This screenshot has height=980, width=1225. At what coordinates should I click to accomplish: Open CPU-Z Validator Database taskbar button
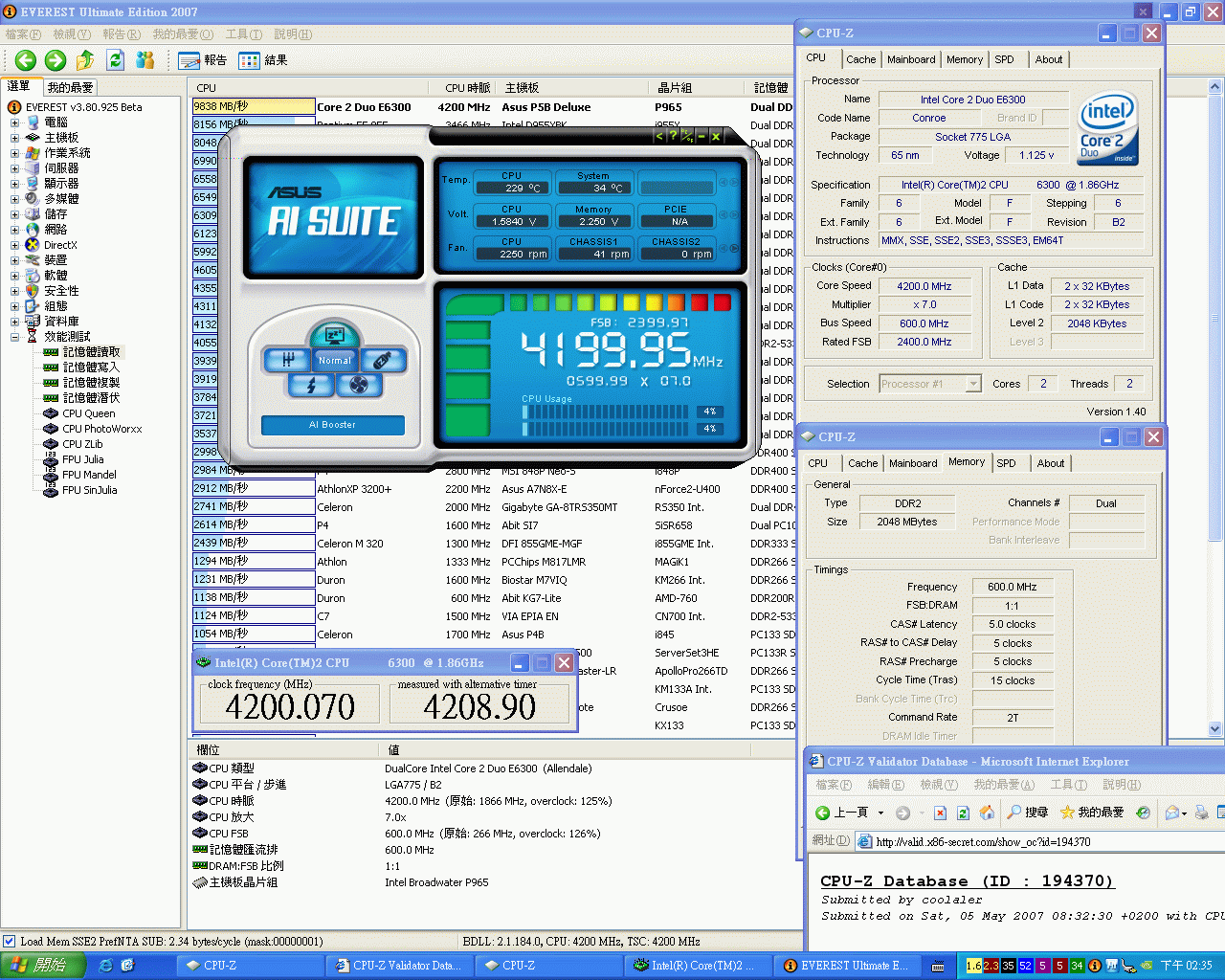pos(398,966)
